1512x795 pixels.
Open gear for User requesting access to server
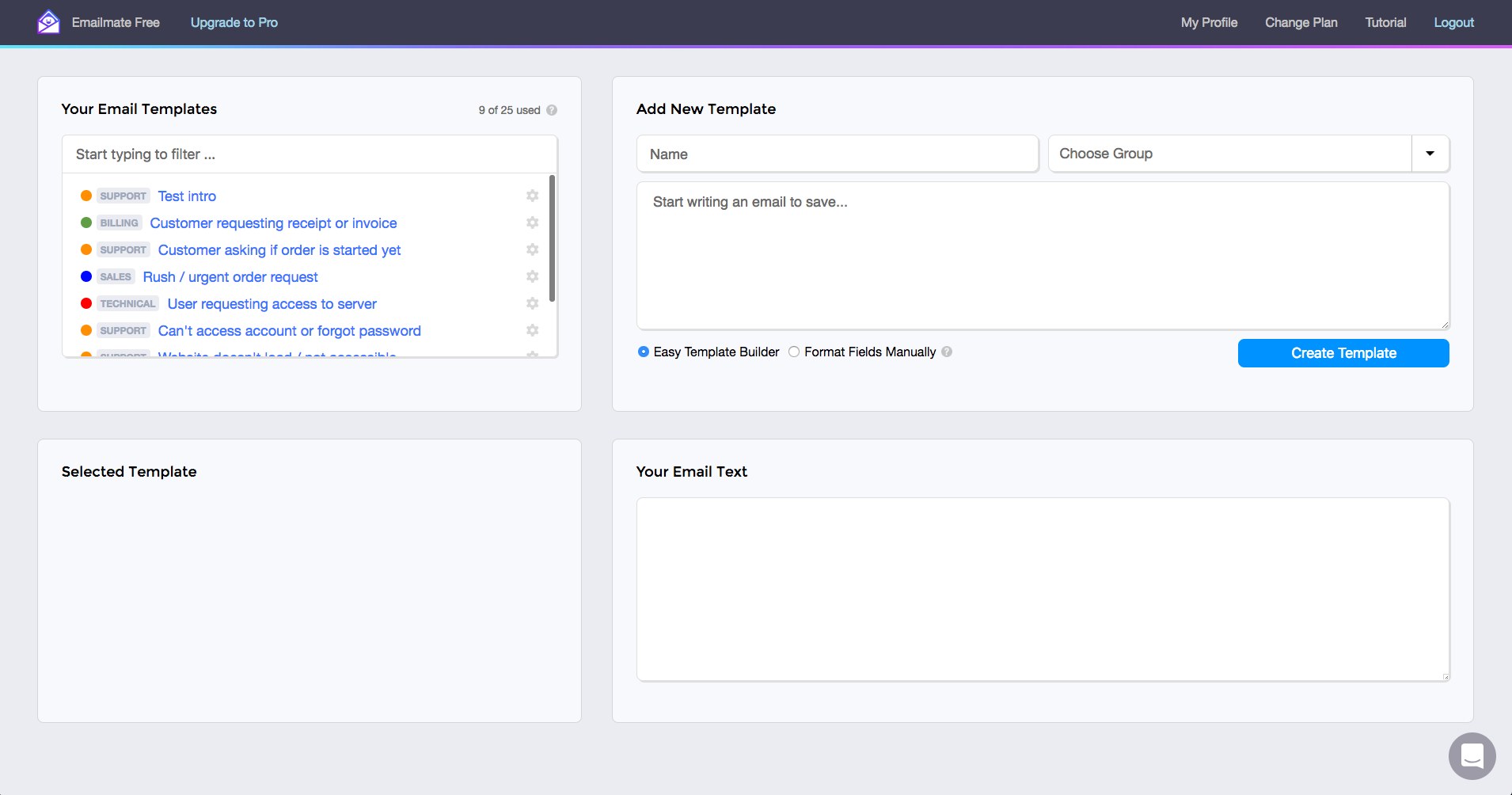click(533, 303)
